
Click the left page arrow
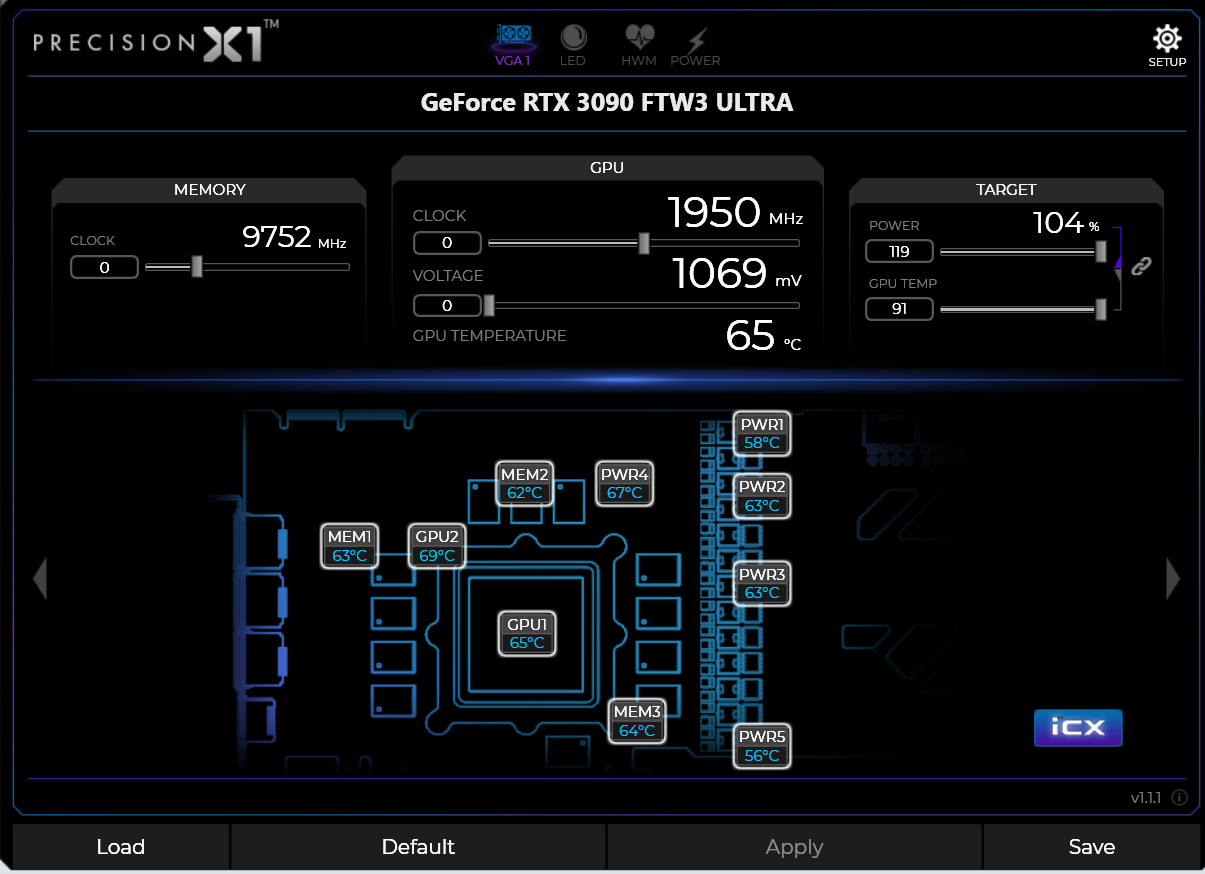click(40, 578)
